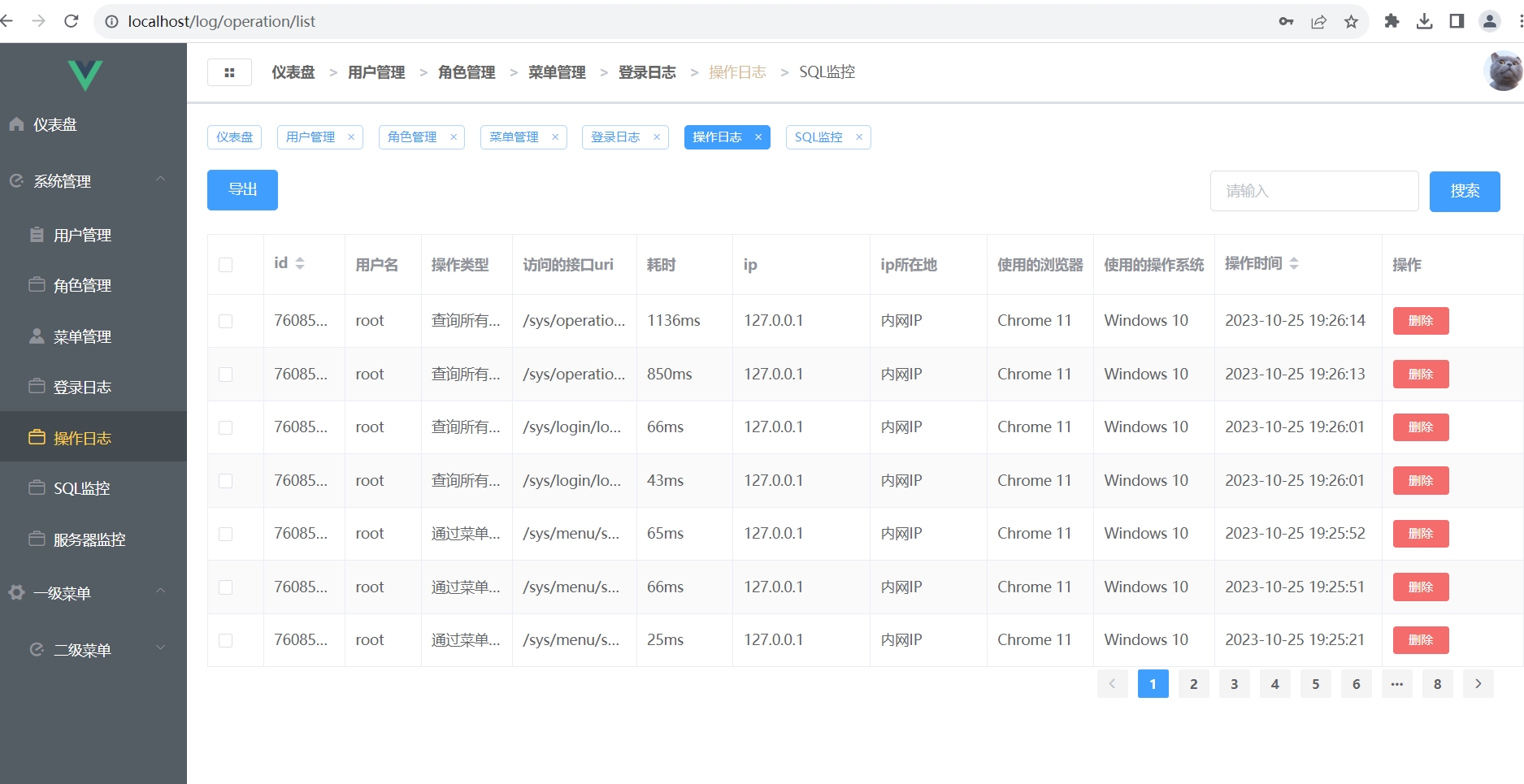Open 仪表盘 in the sidebar
This screenshot has height=784, width=1524.
pyautogui.click(x=93, y=124)
